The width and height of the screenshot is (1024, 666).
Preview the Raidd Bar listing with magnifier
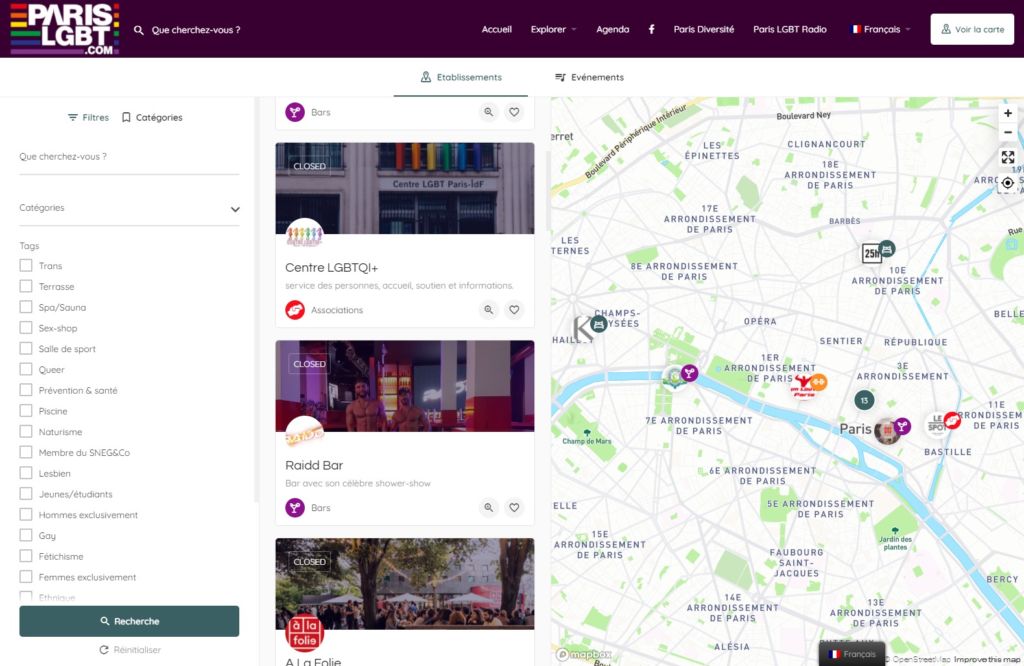(488, 507)
